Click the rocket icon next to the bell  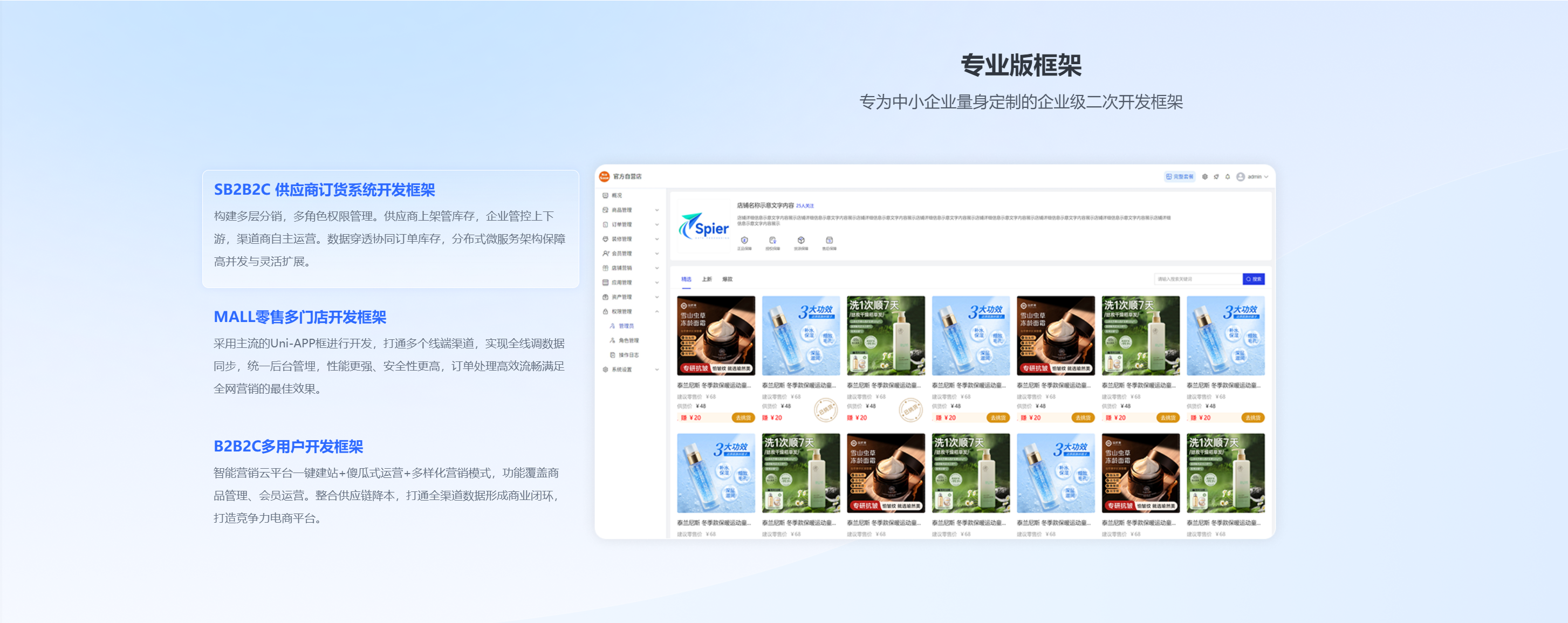1216,176
